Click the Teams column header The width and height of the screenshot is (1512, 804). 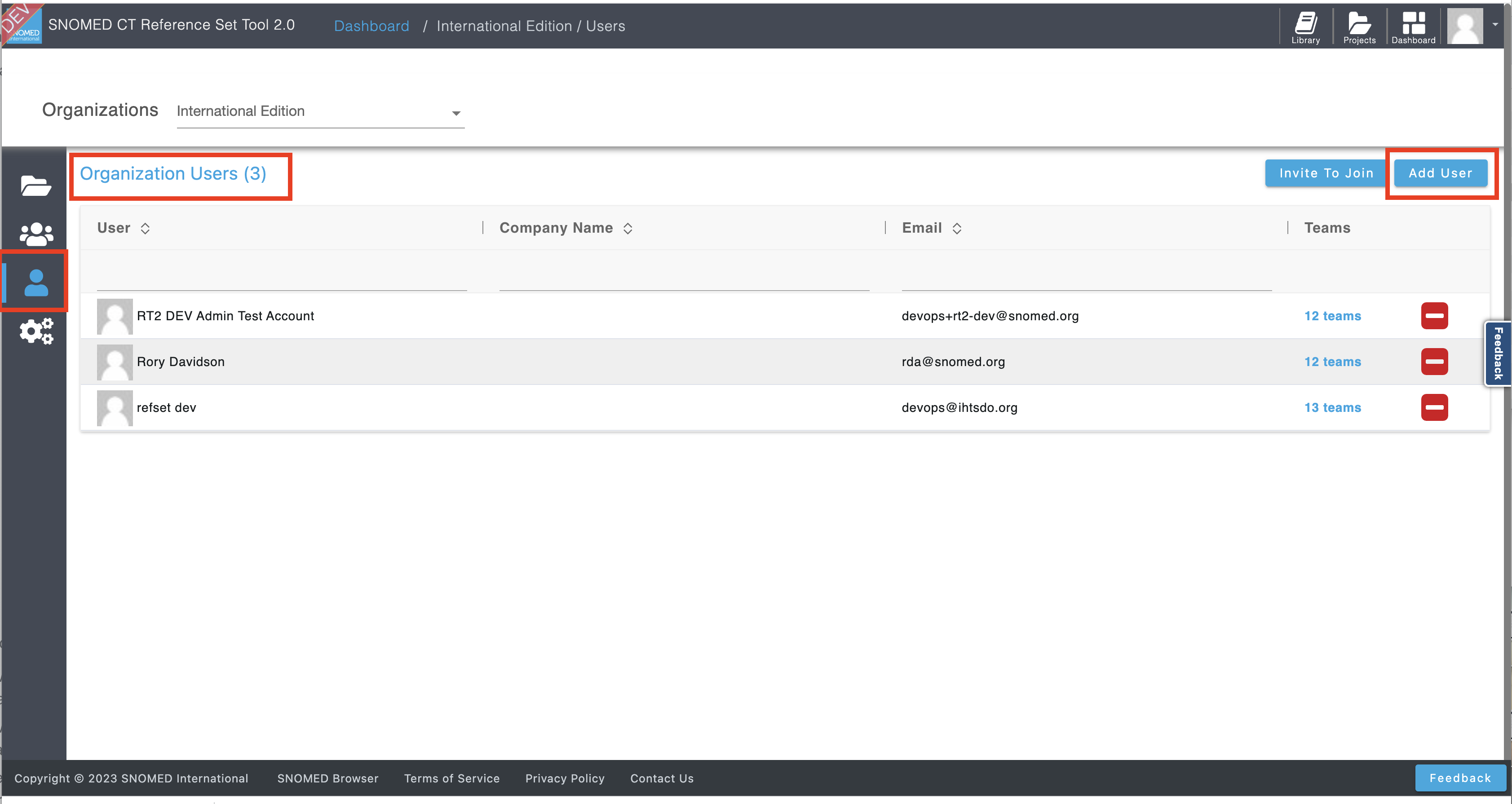tap(1327, 228)
